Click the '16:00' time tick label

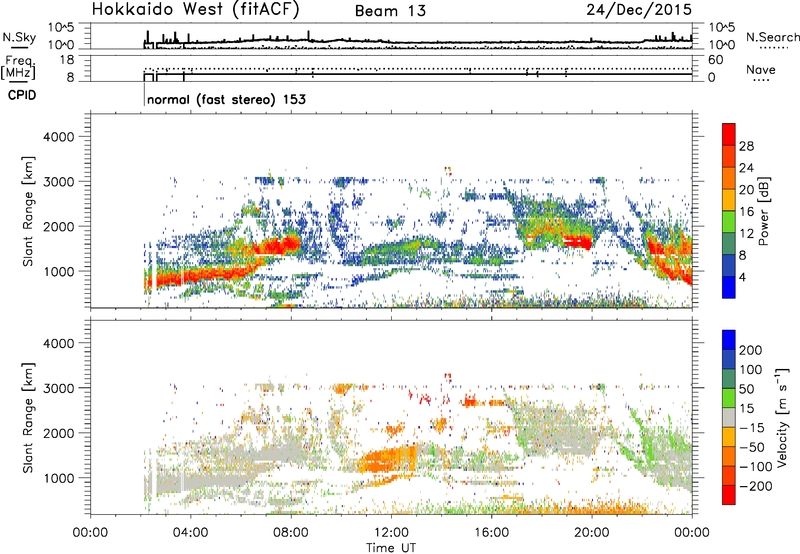coord(491,533)
